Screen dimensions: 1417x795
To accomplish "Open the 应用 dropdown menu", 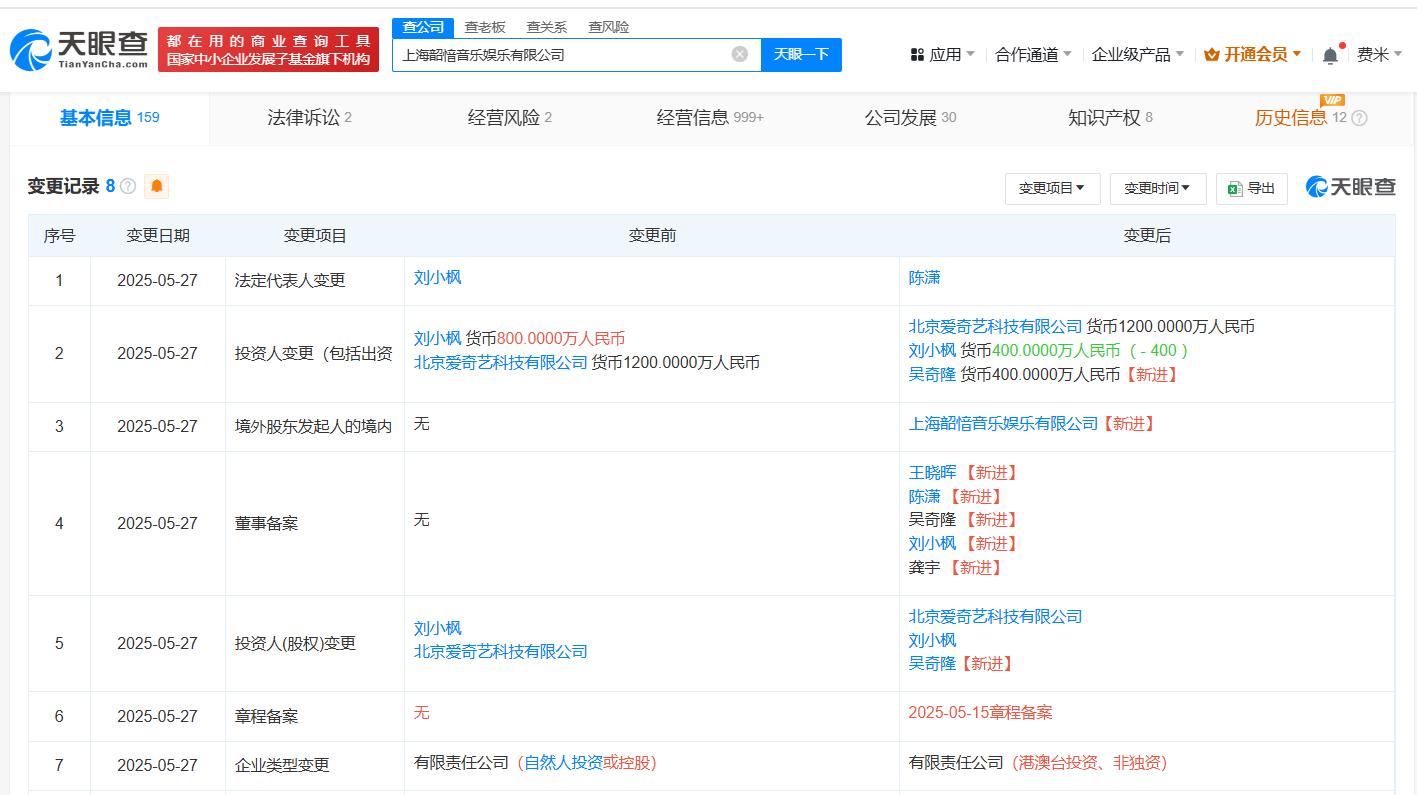I will 942,54.
